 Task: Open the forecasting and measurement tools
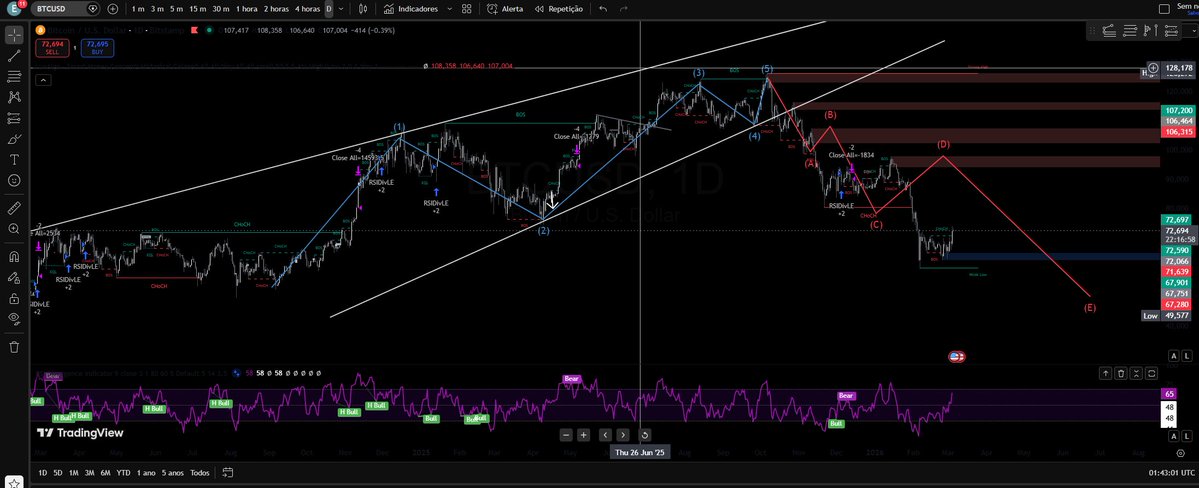coord(14,118)
